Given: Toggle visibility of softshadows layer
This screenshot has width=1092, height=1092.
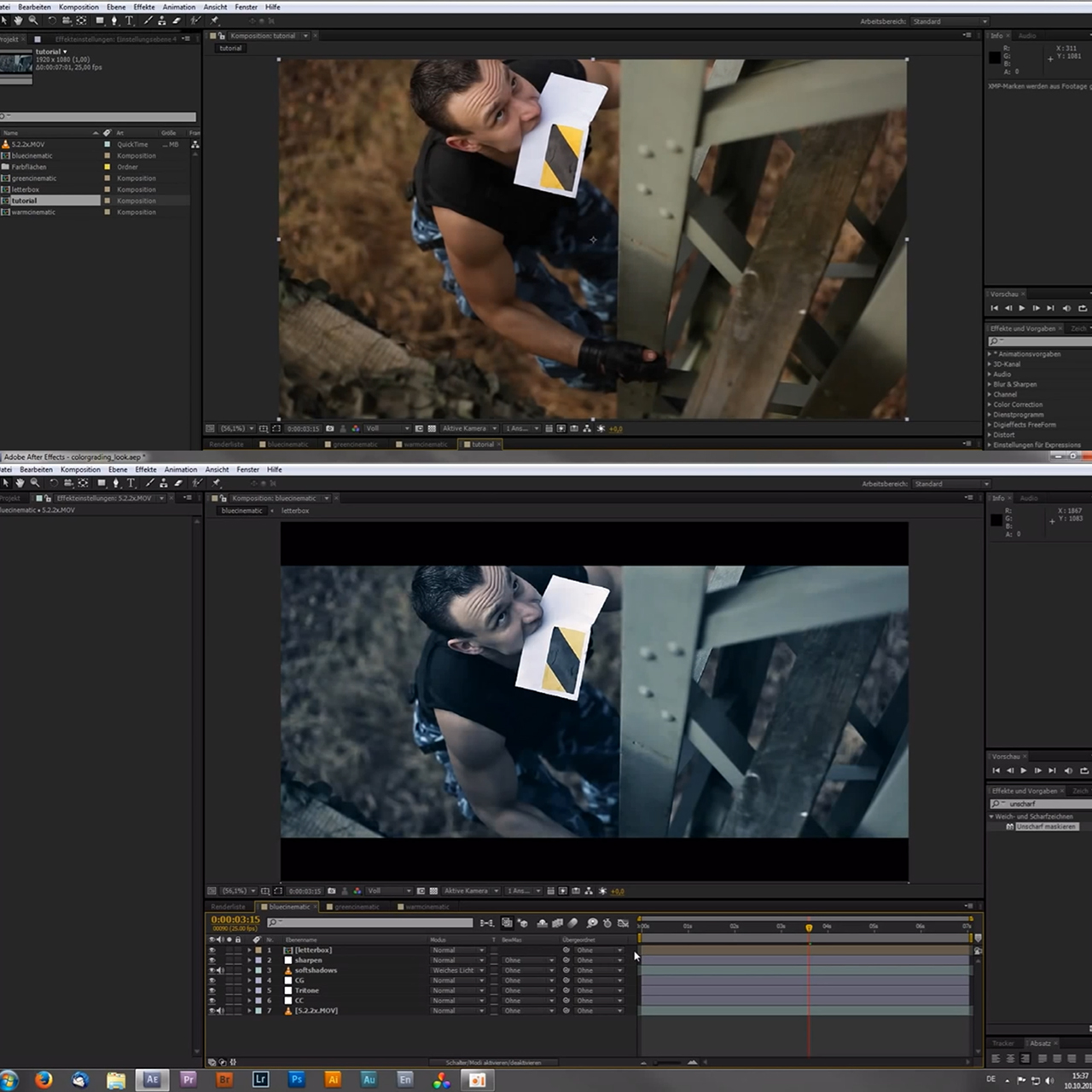Looking at the screenshot, I should point(212,970).
